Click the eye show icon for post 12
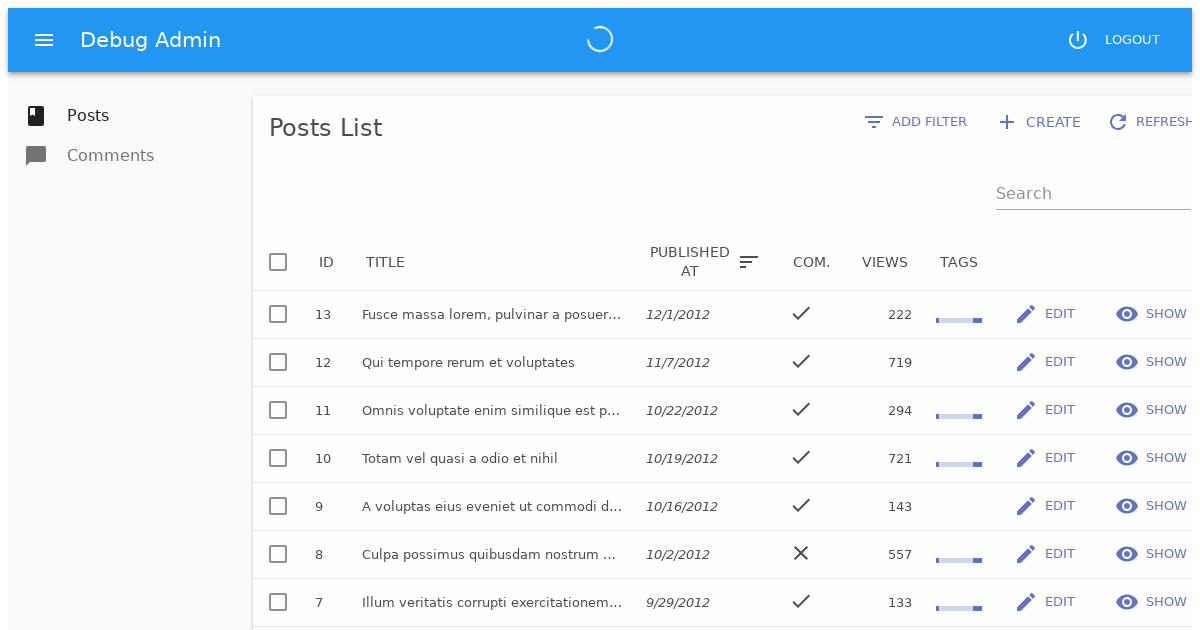Screen dimensions: 1200x630 [1127, 362]
